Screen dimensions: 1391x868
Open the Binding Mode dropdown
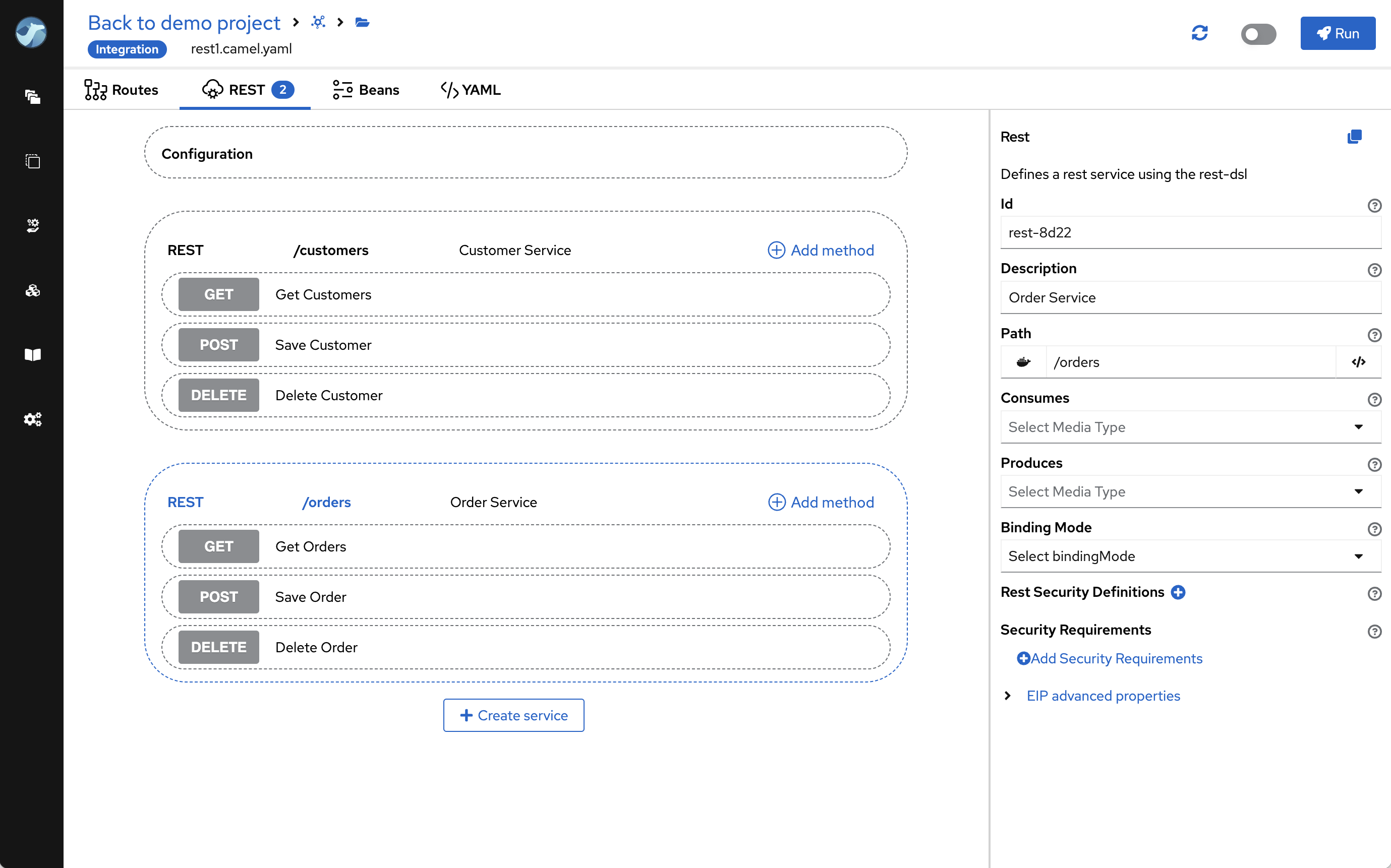coord(1190,555)
